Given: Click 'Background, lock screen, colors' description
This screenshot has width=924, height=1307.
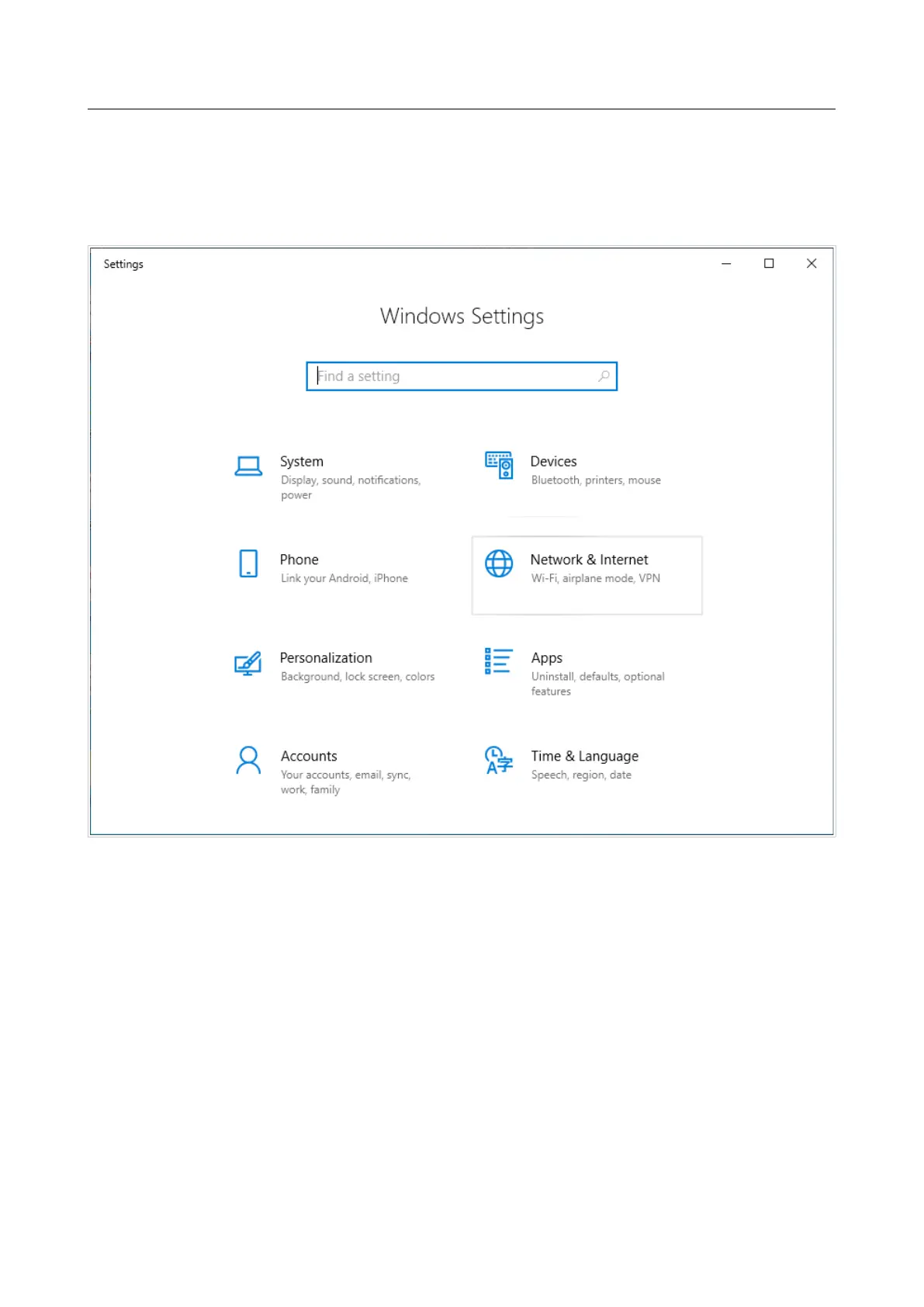Looking at the screenshot, I should click(358, 677).
